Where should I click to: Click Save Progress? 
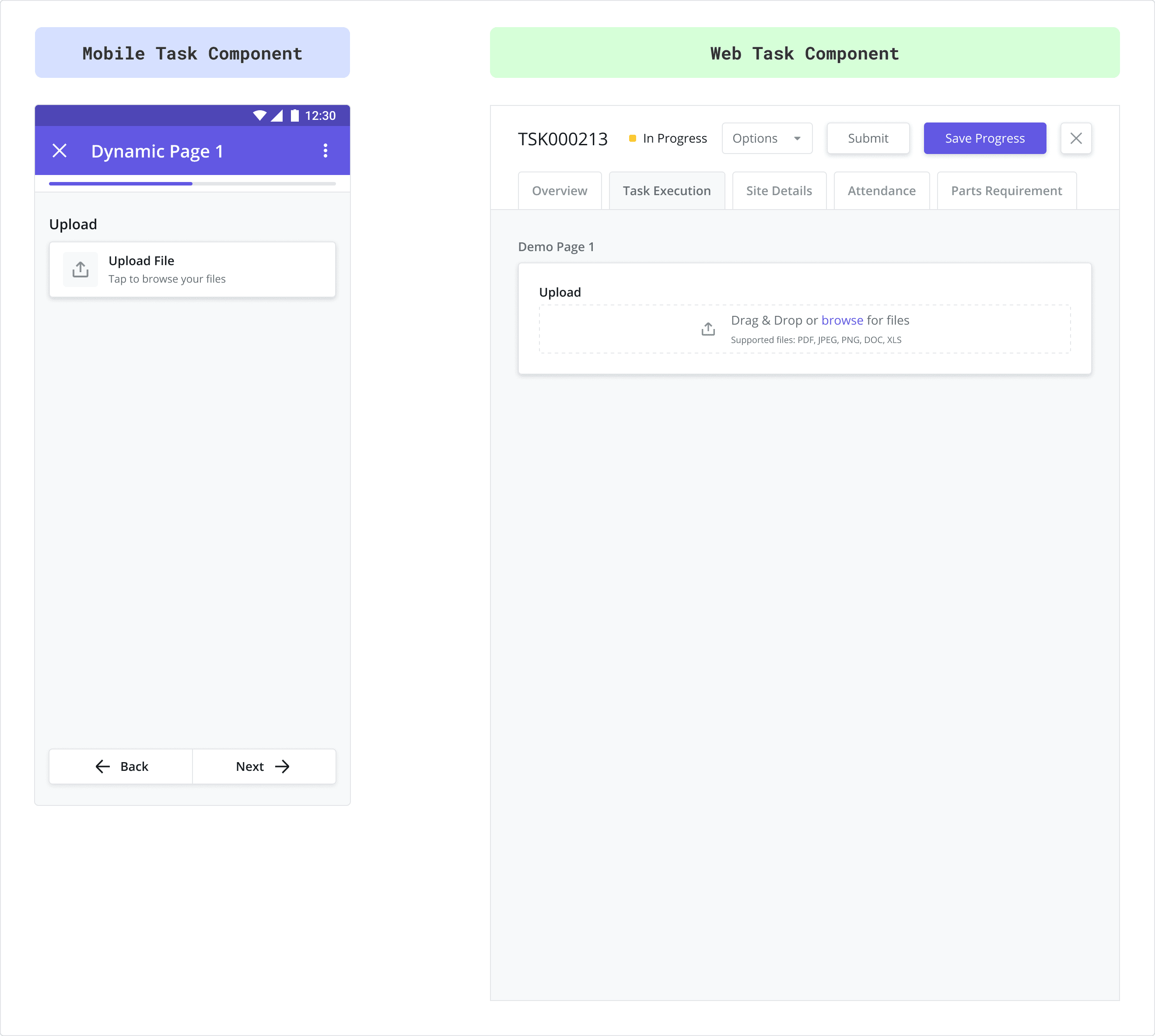pos(985,138)
